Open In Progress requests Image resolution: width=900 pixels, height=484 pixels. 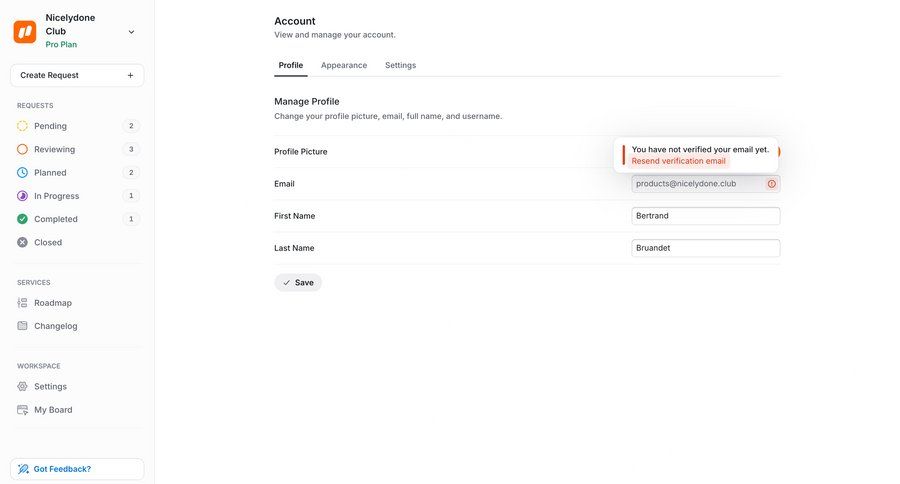click(x=56, y=196)
